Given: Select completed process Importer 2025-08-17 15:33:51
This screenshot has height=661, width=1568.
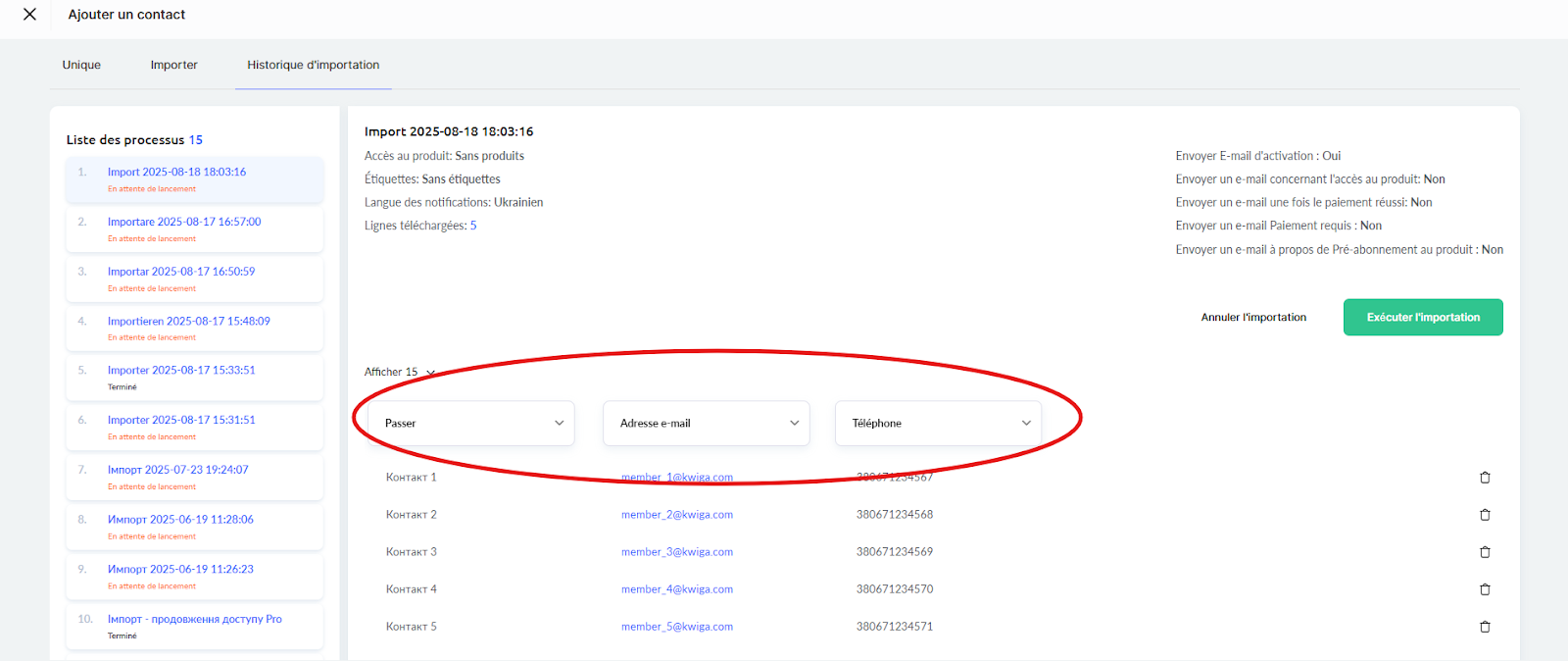Looking at the screenshot, I should (x=181, y=371).
